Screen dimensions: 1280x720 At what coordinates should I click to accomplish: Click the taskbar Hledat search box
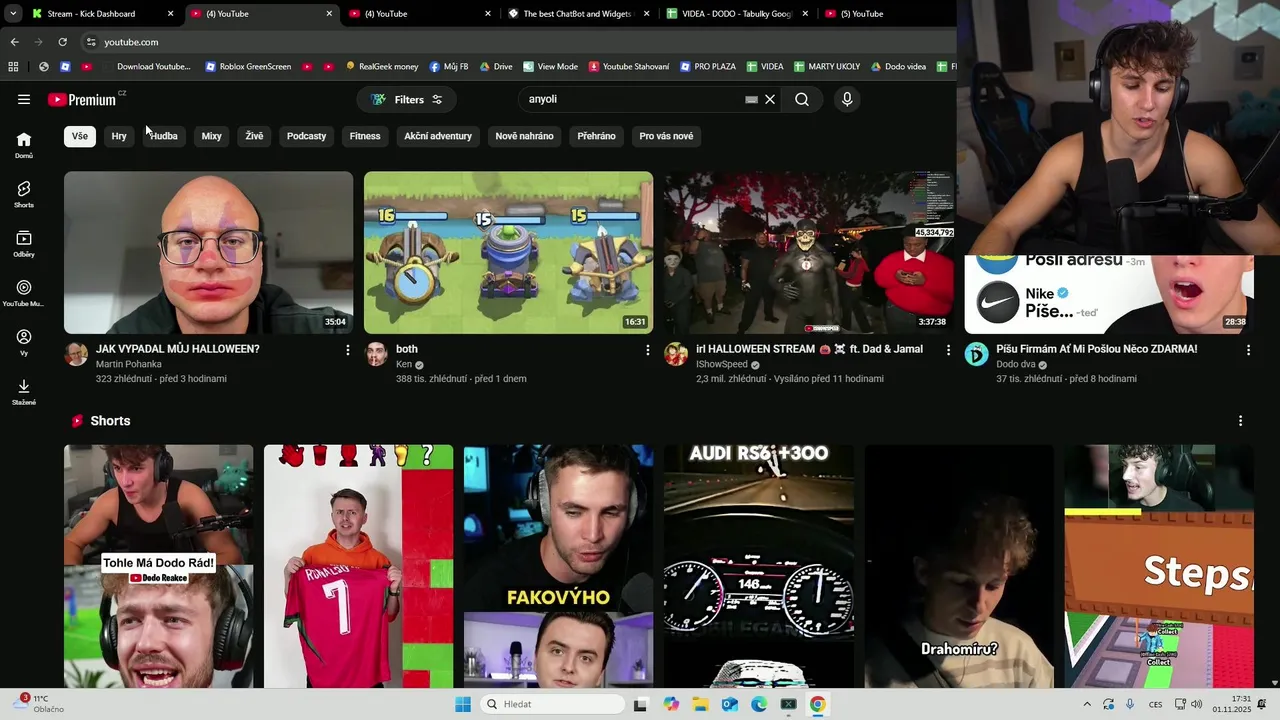pyautogui.click(x=552, y=704)
